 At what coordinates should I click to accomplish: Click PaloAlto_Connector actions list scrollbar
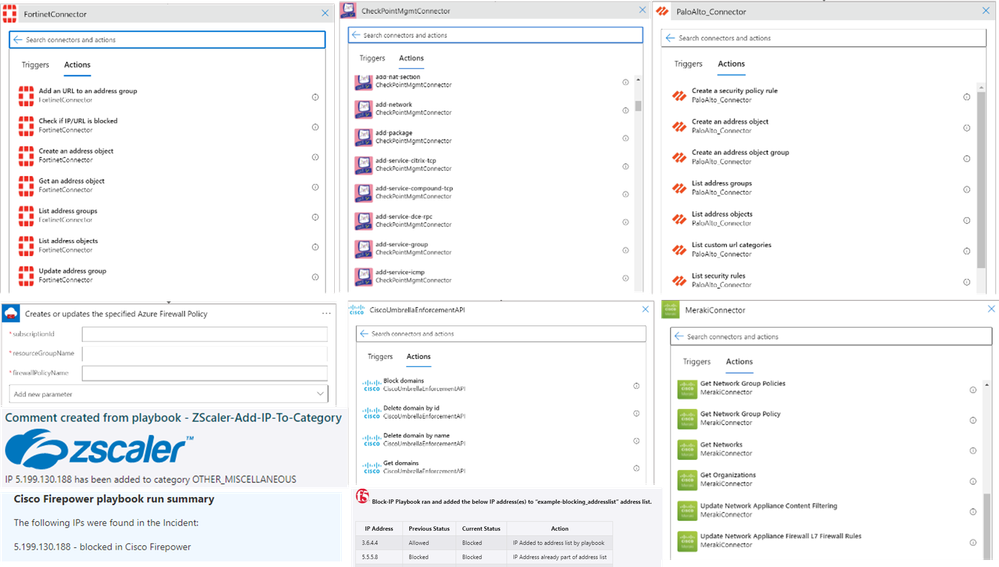tap(981, 180)
